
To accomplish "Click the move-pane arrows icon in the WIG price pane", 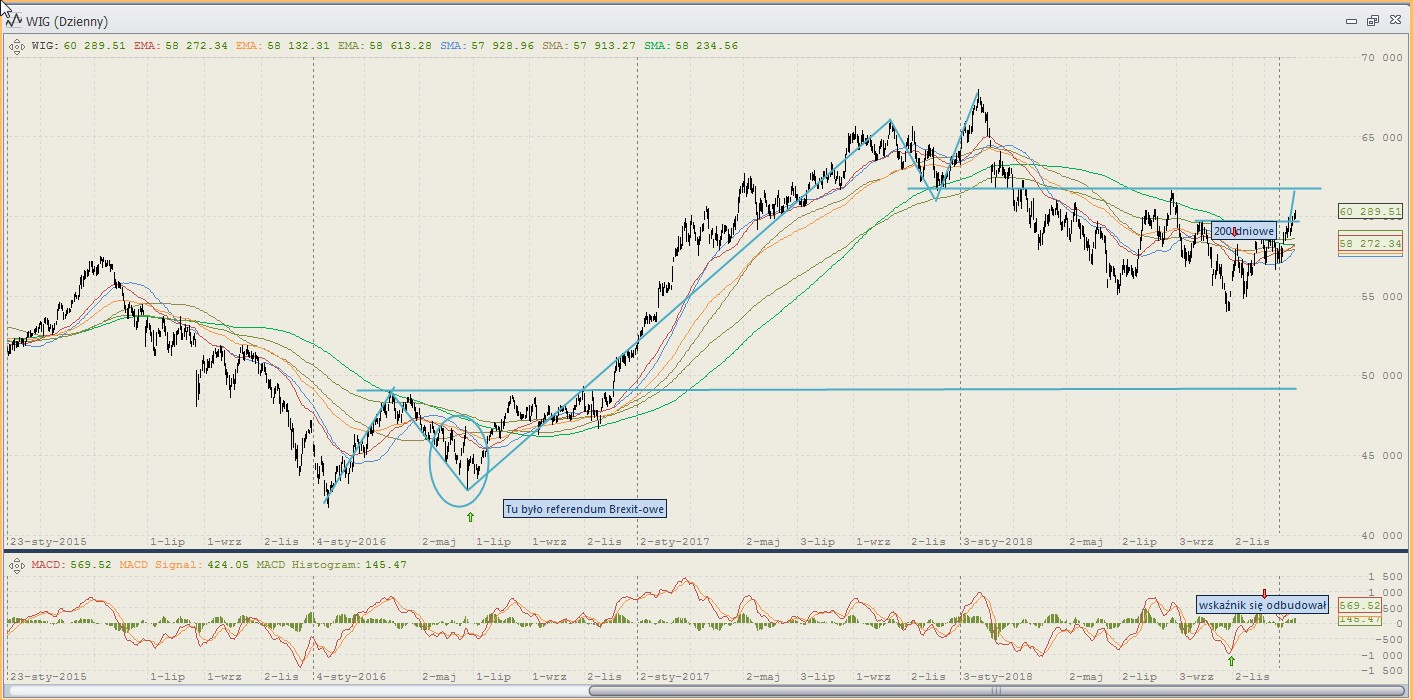I will coord(15,45).
